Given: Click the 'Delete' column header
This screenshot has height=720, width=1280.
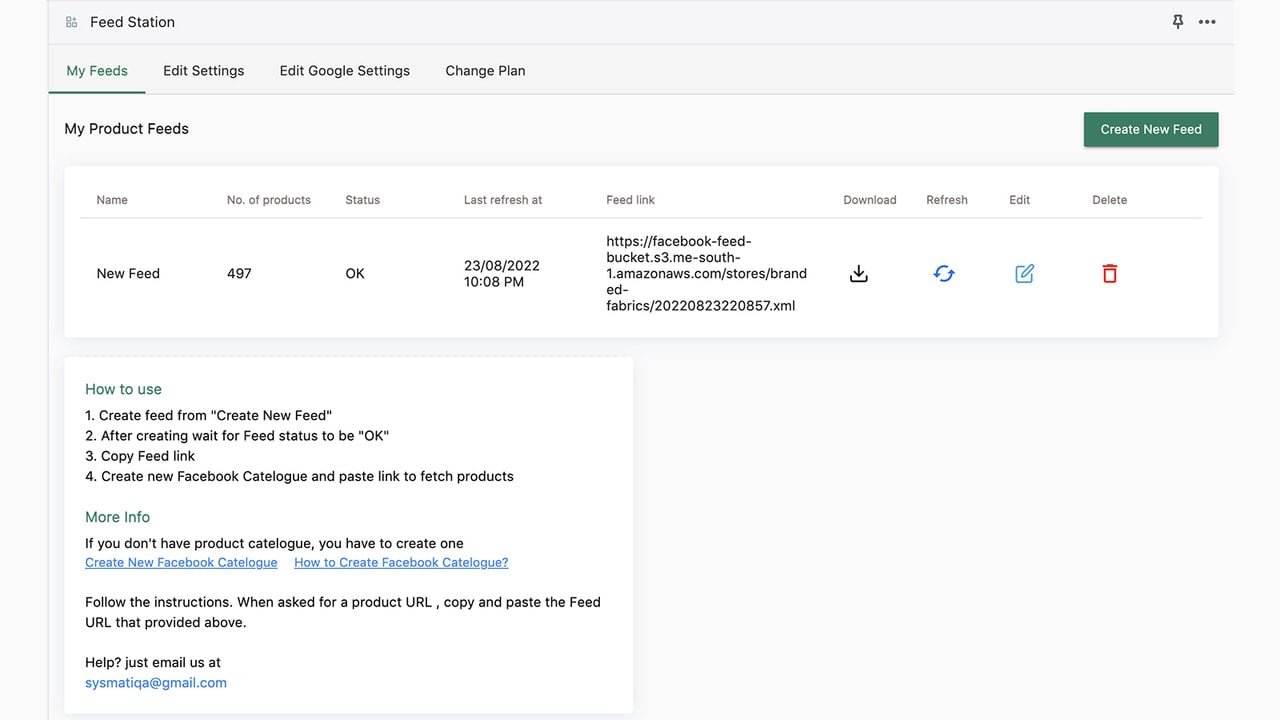Looking at the screenshot, I should (1109, 200).
